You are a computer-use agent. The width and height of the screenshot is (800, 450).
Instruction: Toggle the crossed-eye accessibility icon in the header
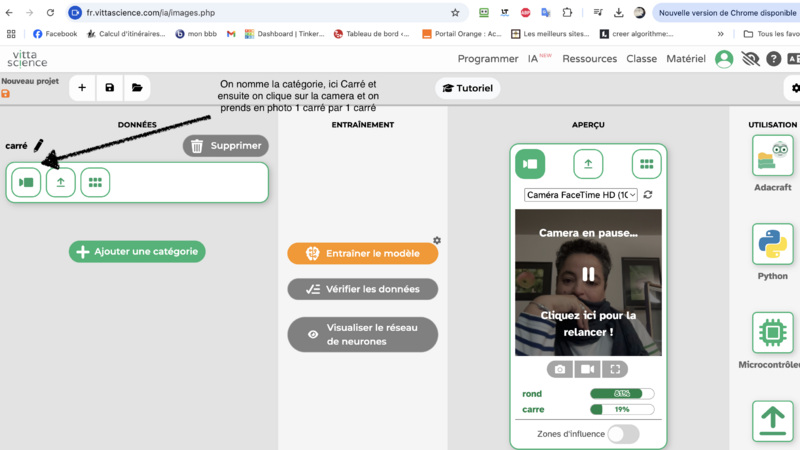pos(751,59)
